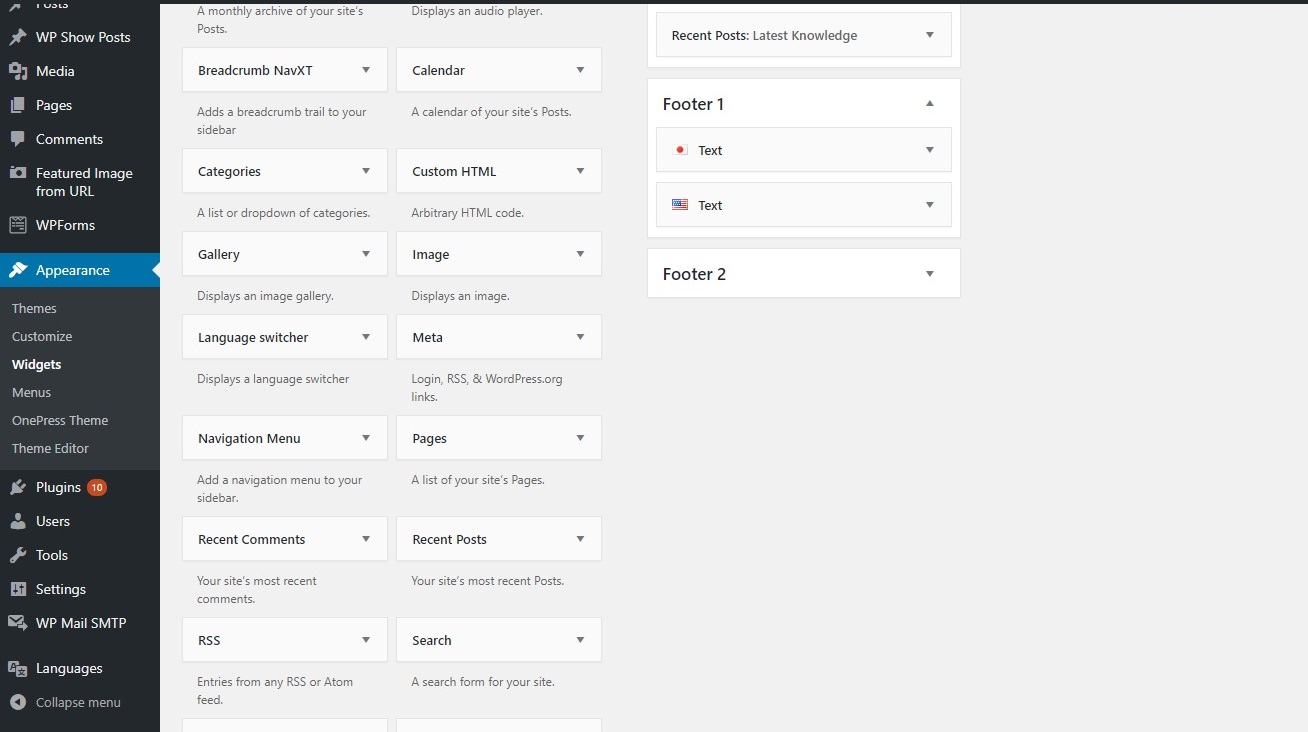This screenshot has height=732, width=1308.
Task: Click the Comments bubble icon
Action: [18, 139]
